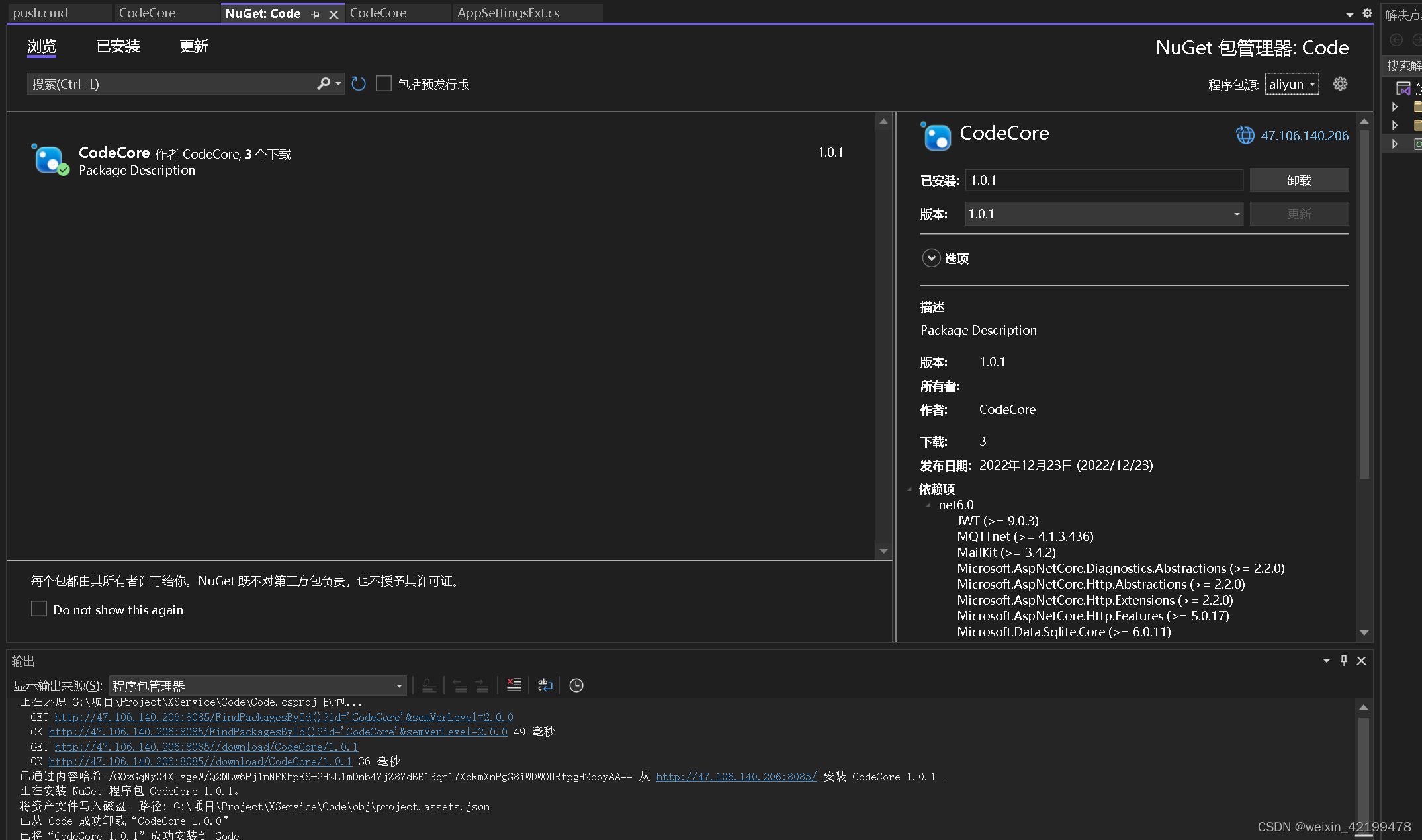The image size is (1422, 840).
Task: Click Solution Explorer back arrow icon
Action: 1396,40
